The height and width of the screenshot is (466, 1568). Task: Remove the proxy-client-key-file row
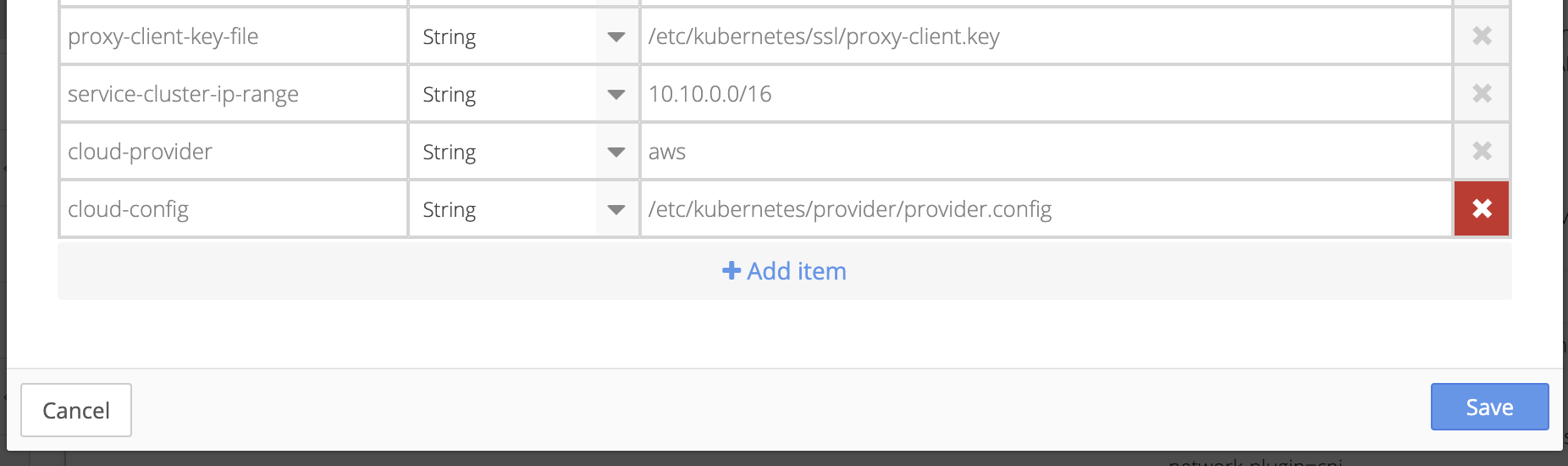(x=1482, y=36)
